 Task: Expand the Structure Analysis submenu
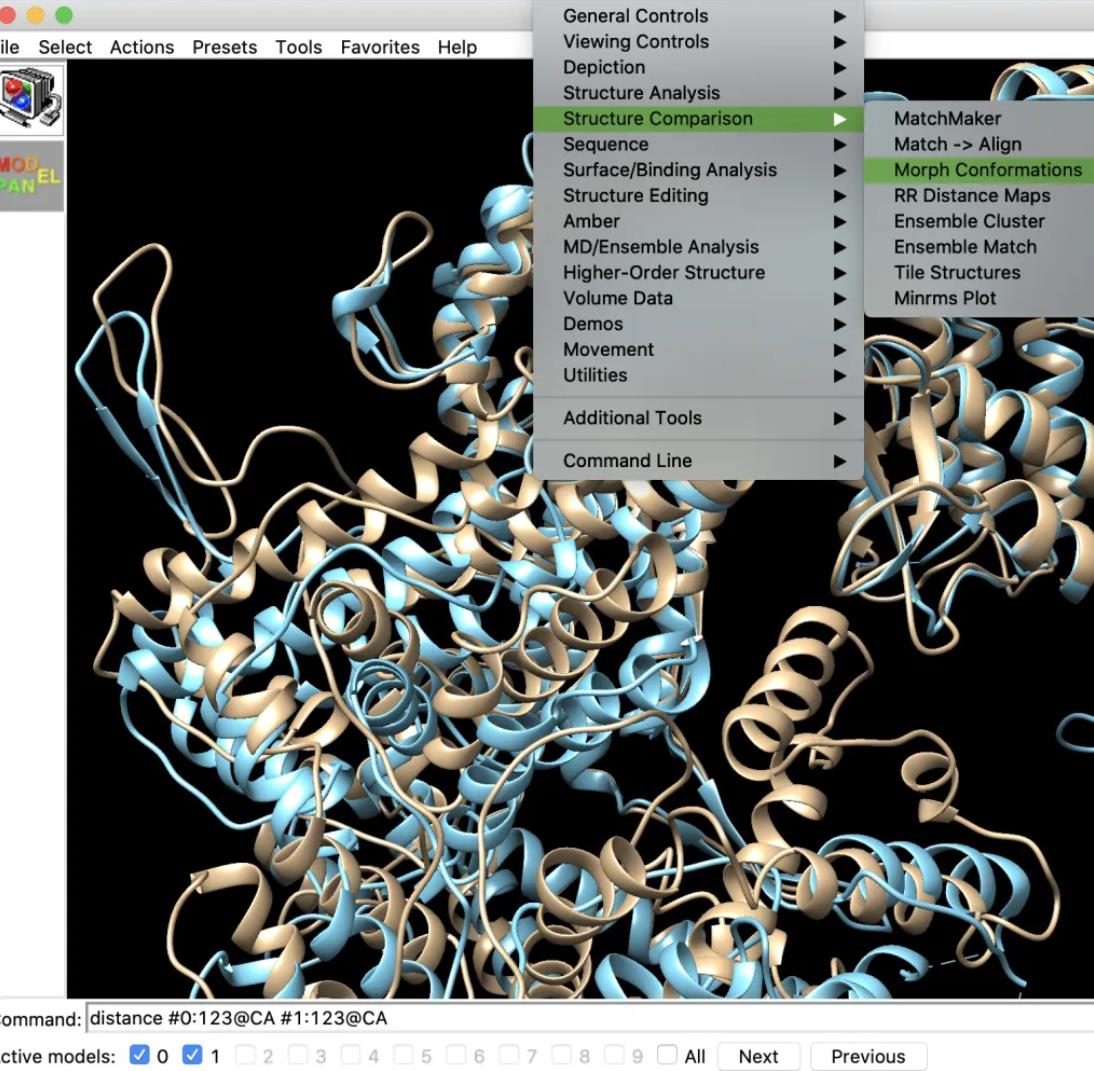pos(641,93)
